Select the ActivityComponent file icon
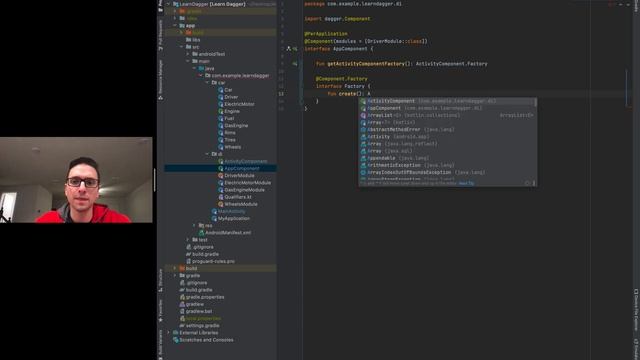This screenshot has width=640, height=360. point(220,161)
